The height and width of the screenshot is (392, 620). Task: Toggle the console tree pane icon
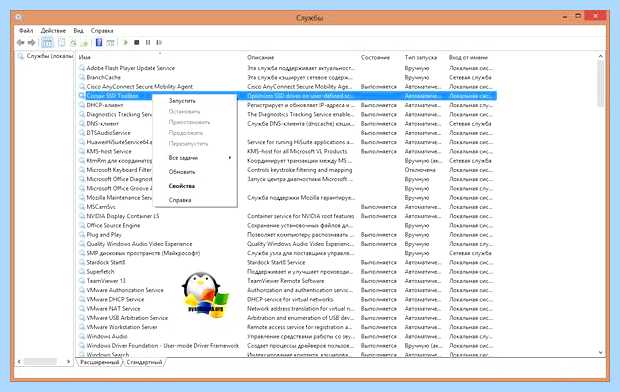tap(47, 42)
